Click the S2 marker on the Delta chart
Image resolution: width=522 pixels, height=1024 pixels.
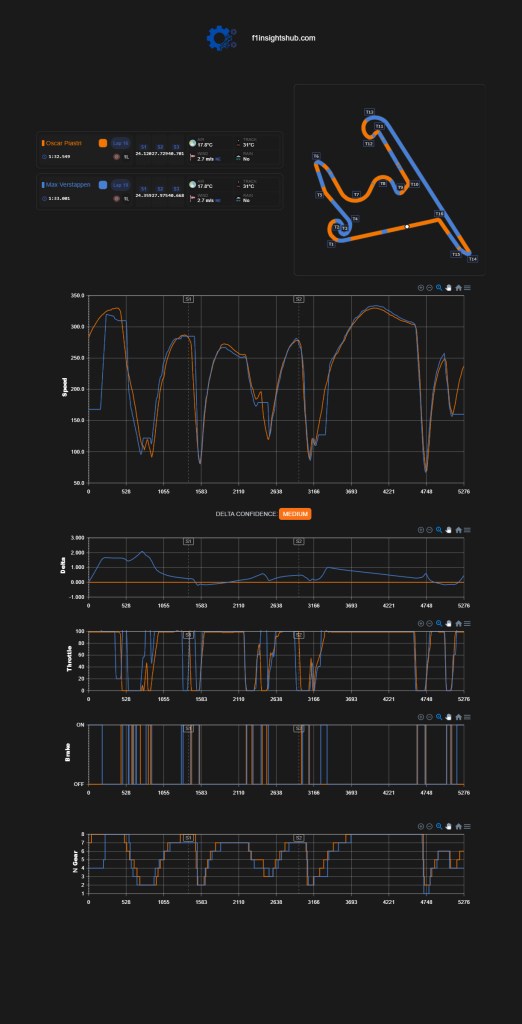299,541
